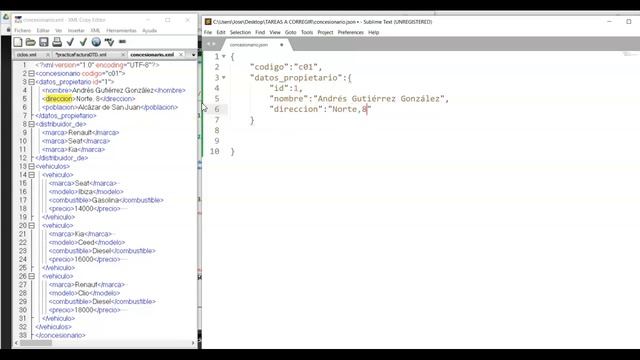The height and width of the screenshot is (360, 640).
Task: Fold JSON root object on line 1
Action: coord(224,56)
